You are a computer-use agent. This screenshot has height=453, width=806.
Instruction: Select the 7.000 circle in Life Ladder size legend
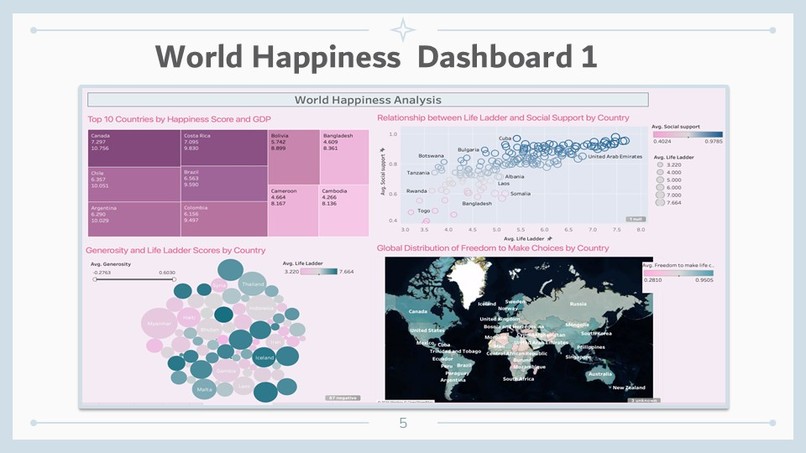[x=660, y=195]
